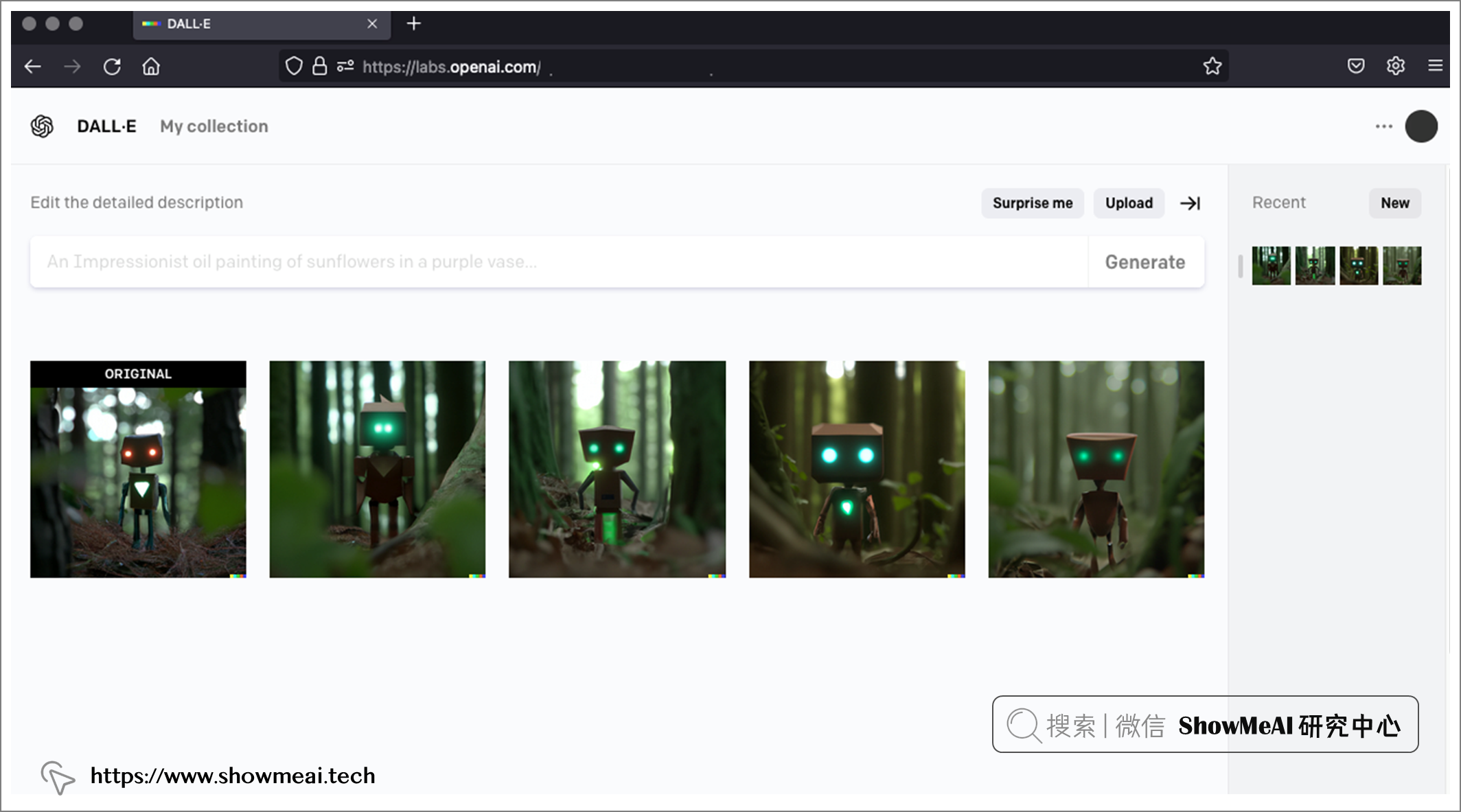Open the My collection page
This screenshot has width=1461, height=812.
(214, 126)
